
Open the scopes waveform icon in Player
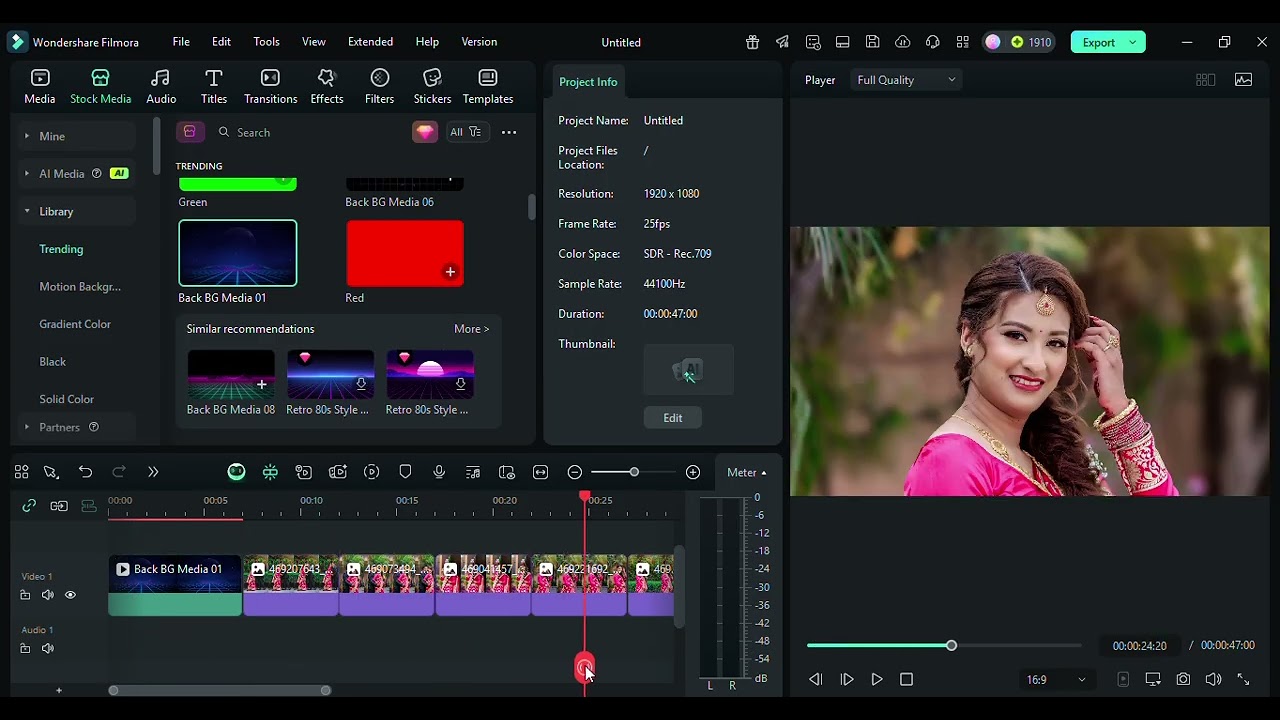pyautogui.click(x=1243, y=80)
